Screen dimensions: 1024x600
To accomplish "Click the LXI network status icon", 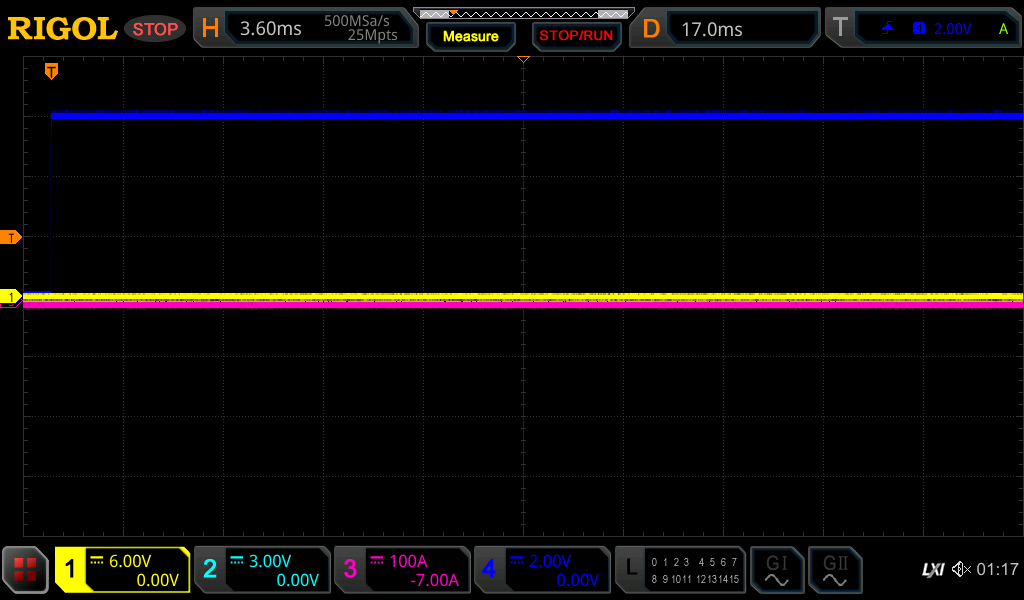I will coord(932,570).
